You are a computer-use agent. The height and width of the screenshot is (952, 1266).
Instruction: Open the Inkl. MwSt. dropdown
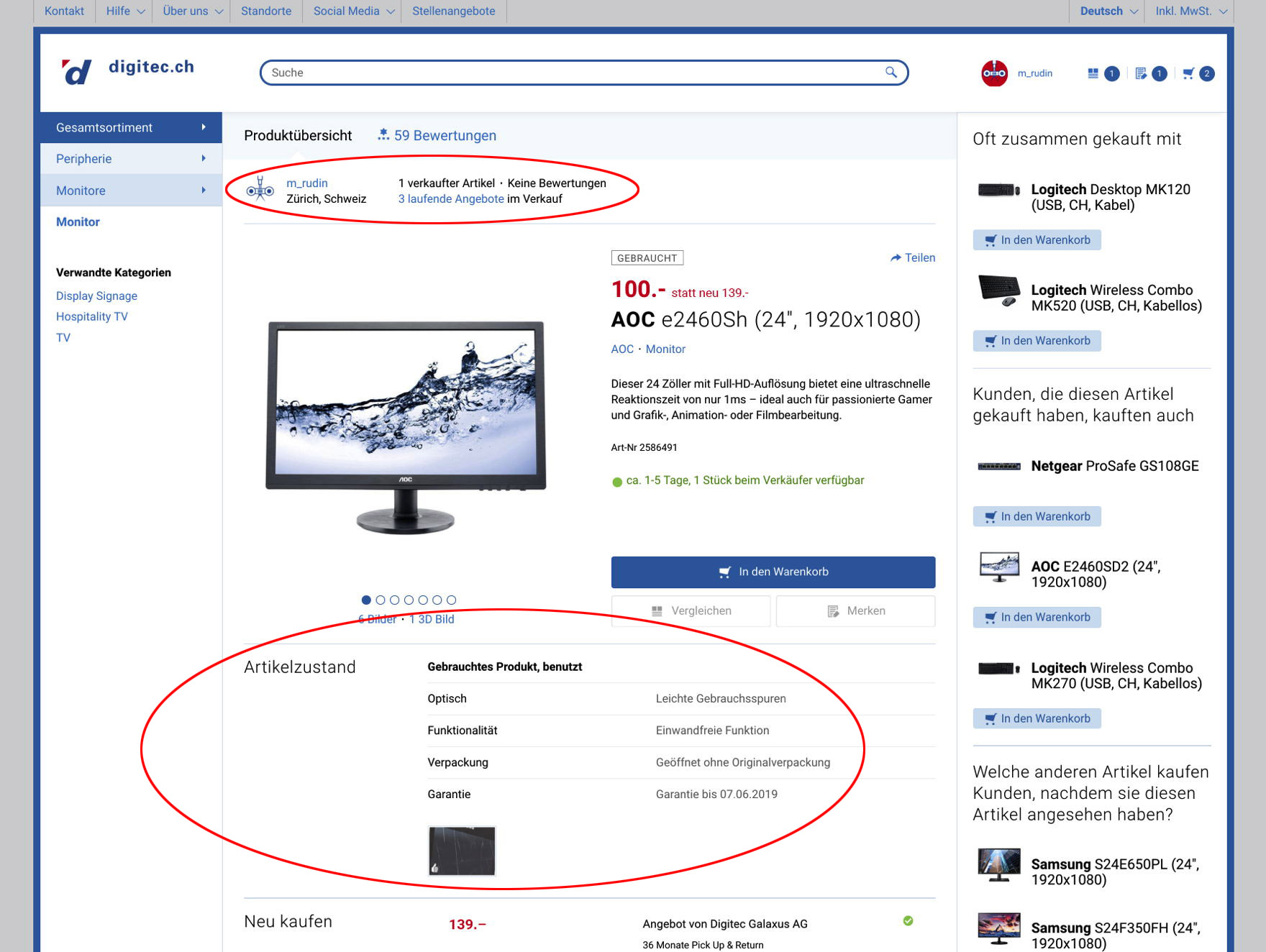[1190, 12]
